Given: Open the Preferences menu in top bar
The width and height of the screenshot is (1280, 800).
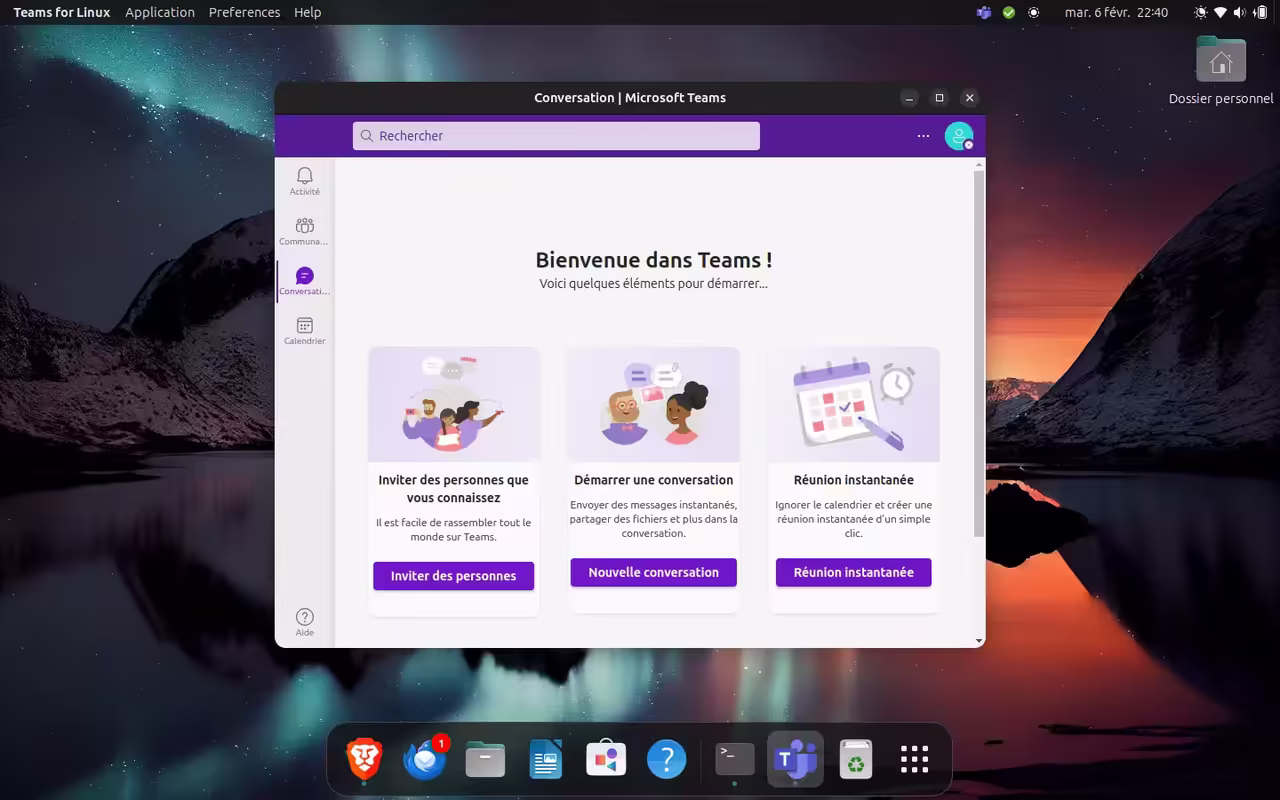Looking at the screenshot, I should pos(244,12).
